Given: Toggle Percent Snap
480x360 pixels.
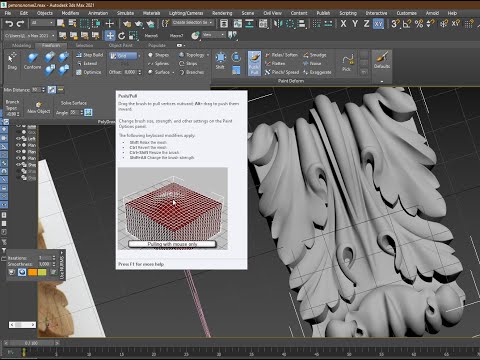Looking at the screenshot, I should [419, 24].
